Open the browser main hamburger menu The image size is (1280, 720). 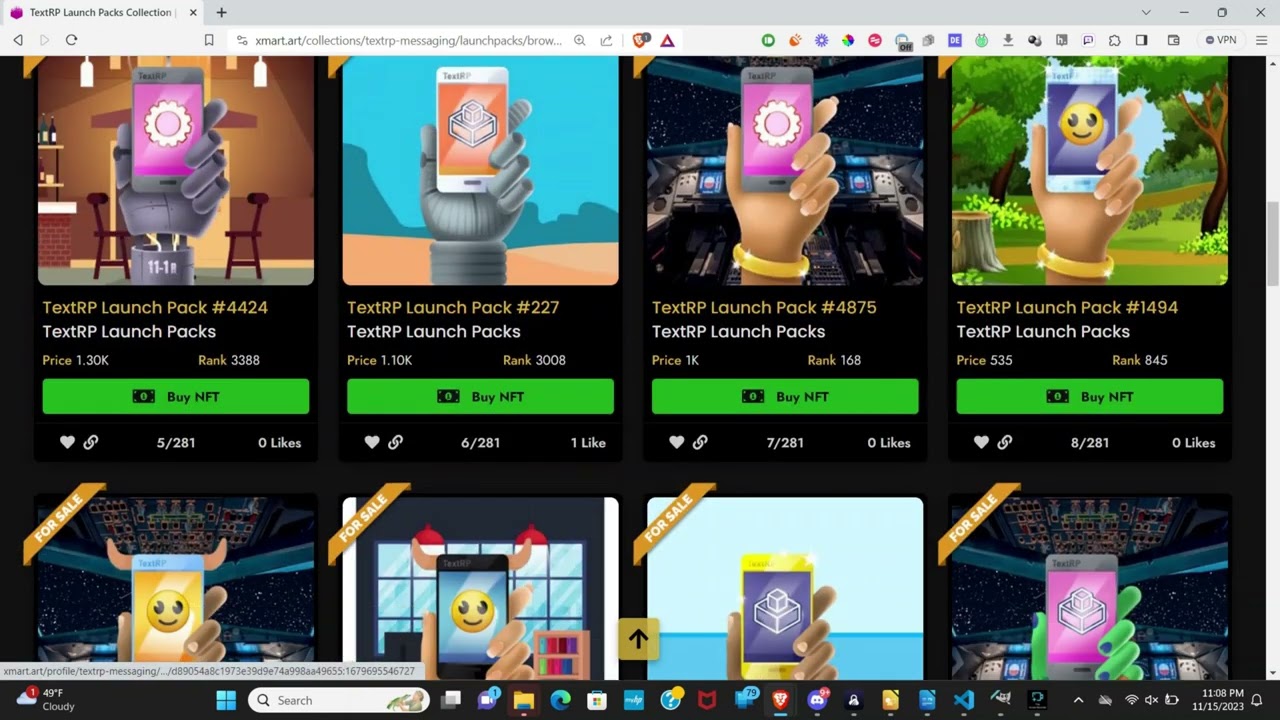click(1261, 40)
